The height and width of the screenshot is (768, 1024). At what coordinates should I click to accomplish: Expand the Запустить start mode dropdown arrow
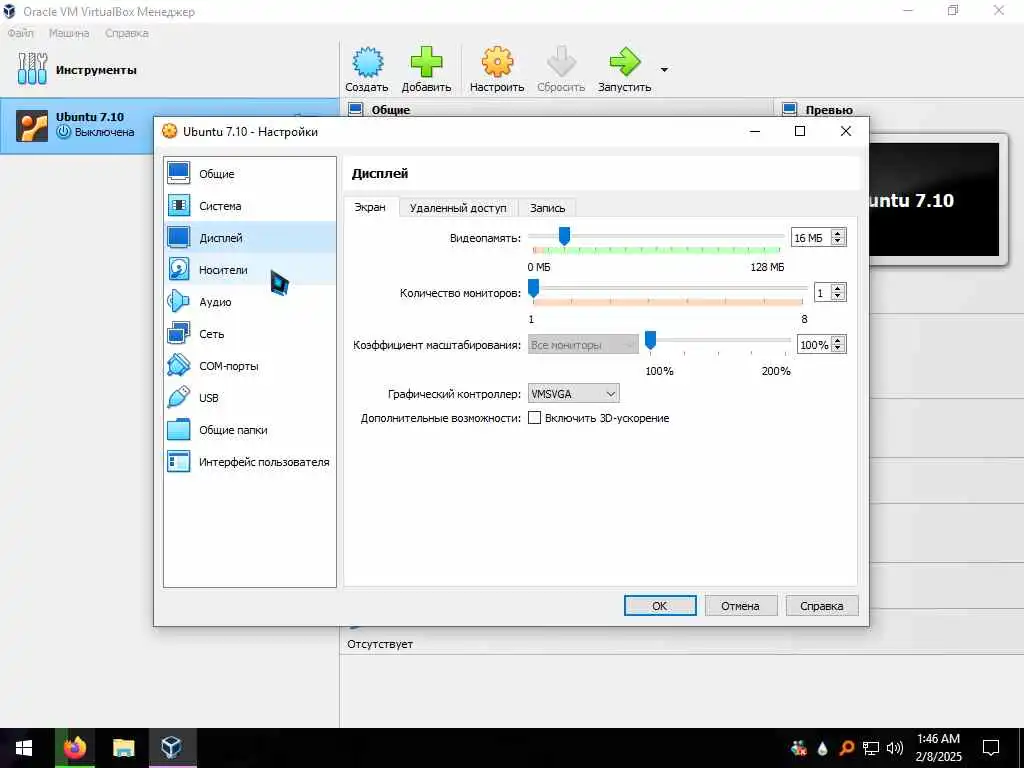(x=664, y=69)
